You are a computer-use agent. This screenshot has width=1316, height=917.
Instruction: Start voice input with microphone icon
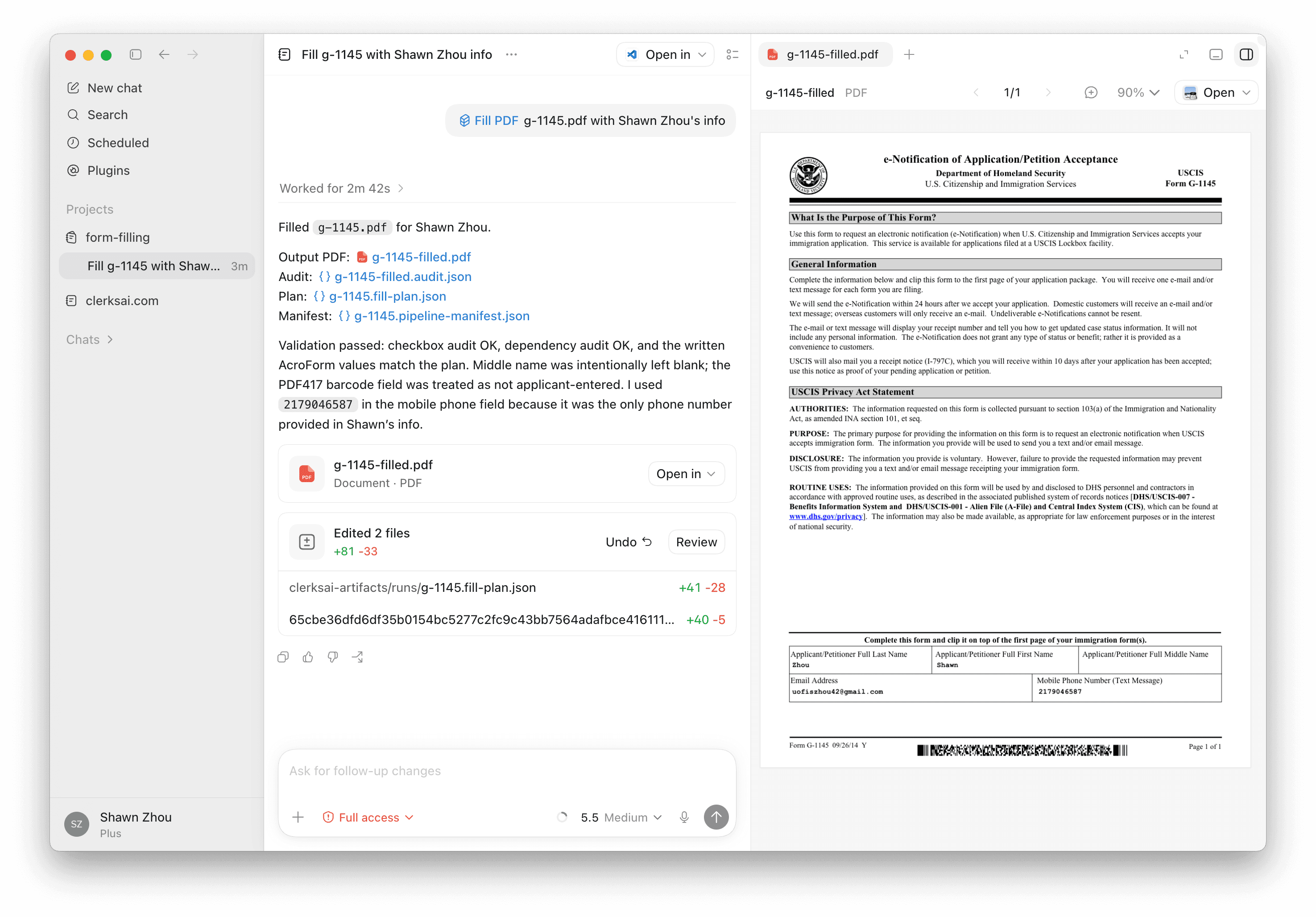coord(684,817)
